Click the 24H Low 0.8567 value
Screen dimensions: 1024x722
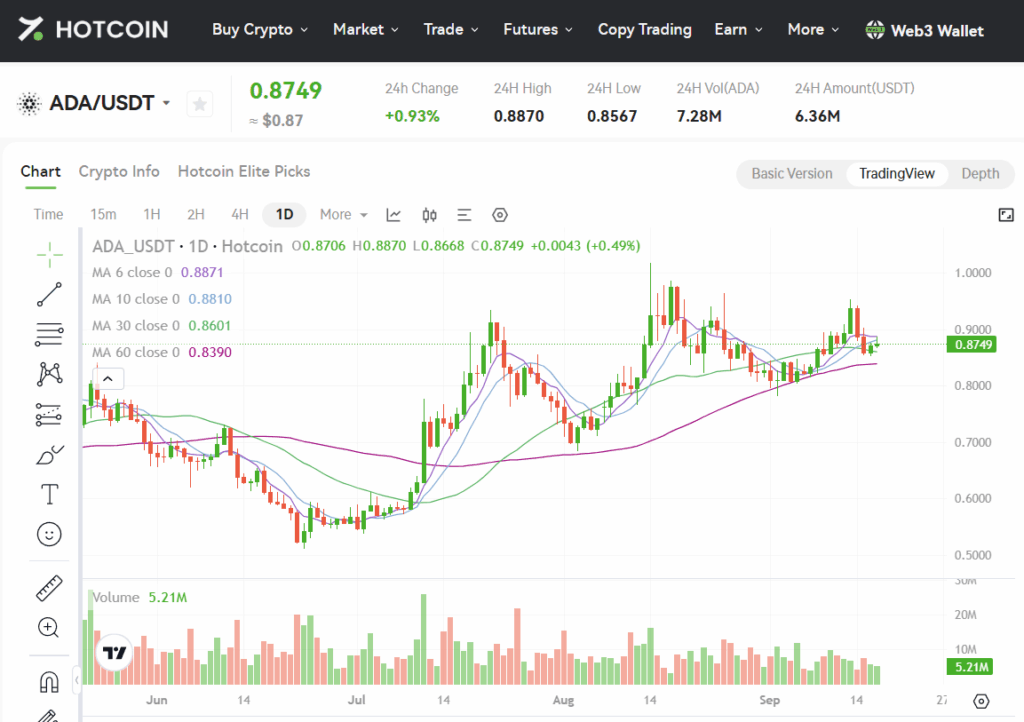(612, 116)
